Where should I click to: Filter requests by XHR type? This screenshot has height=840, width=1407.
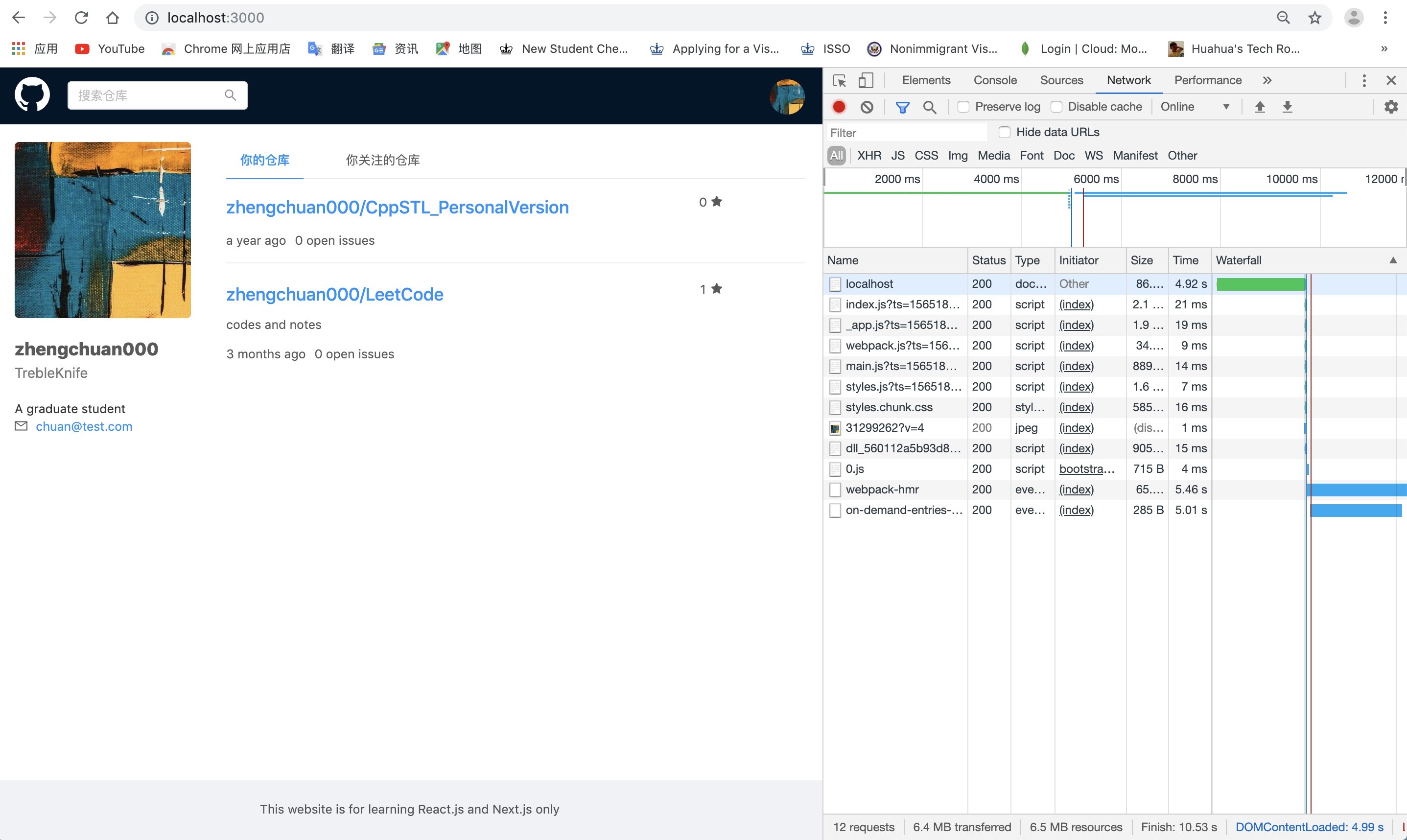(x=869, y=155)
